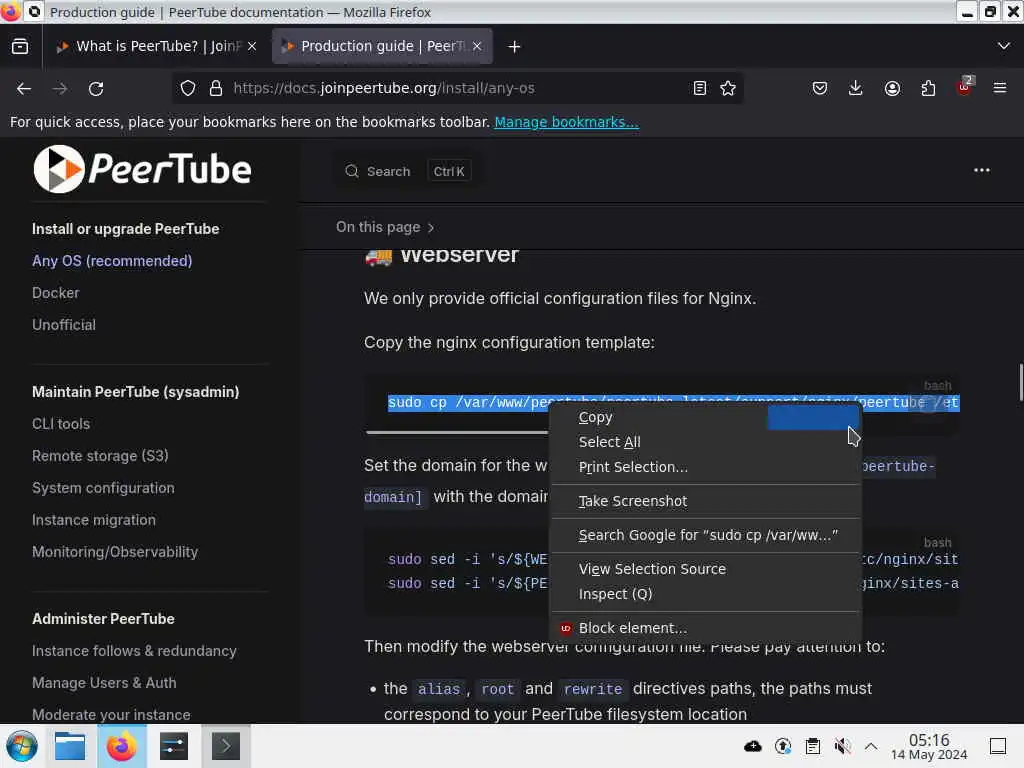Click code block horizontal scrollbar
This screenshot has height=768, width=1024.
pyautogui.click(x=457, y=432)
